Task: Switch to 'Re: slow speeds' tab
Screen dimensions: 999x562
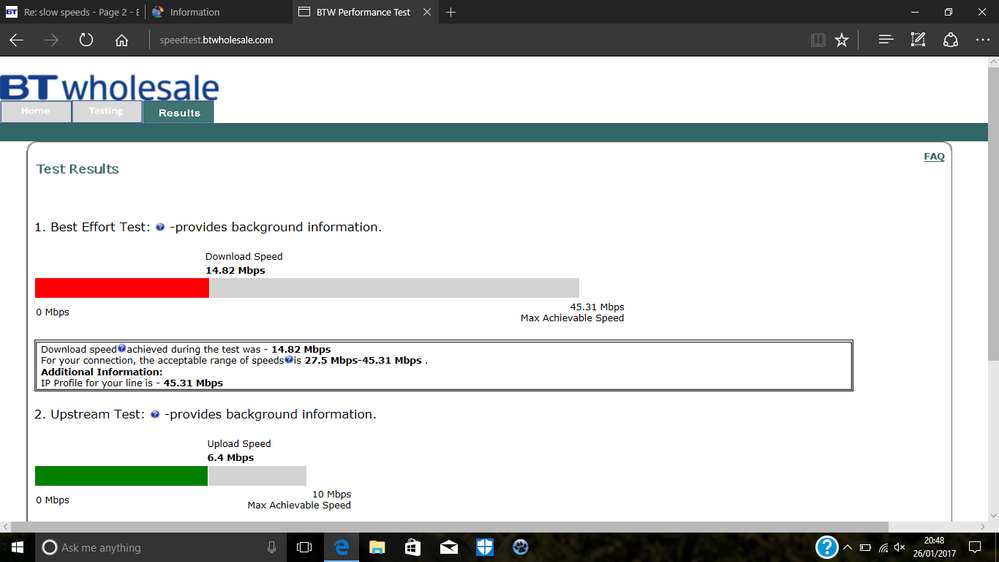Action: click(73, 12)
